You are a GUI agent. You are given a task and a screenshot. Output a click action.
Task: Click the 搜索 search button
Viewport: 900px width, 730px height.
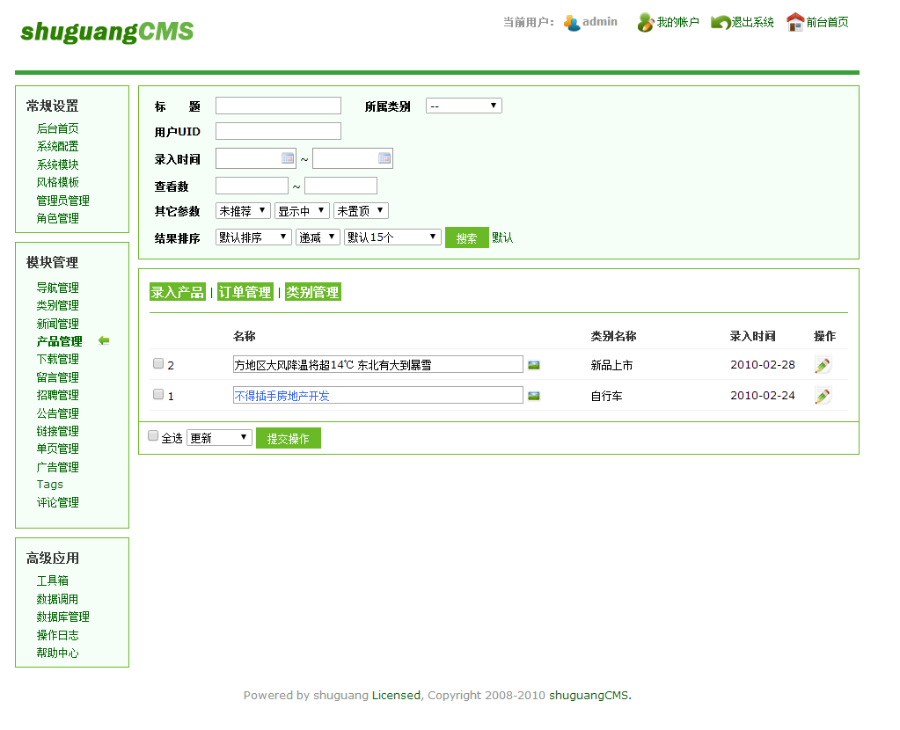(466, 237)
